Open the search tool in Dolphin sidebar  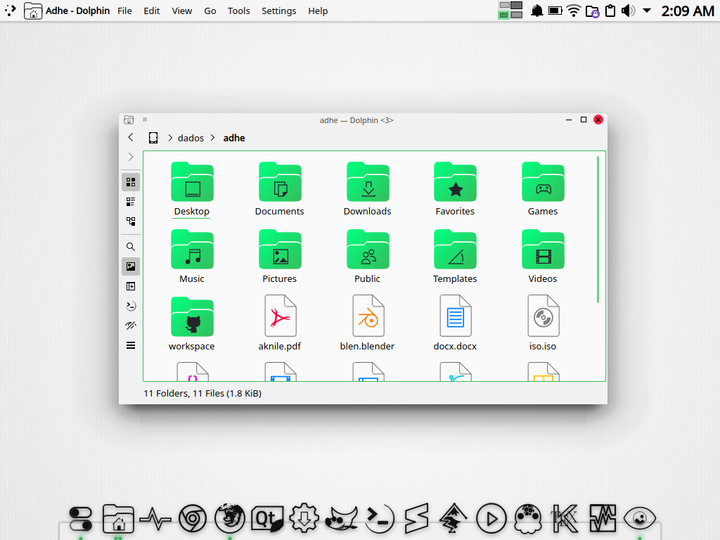tap(131, 247)
